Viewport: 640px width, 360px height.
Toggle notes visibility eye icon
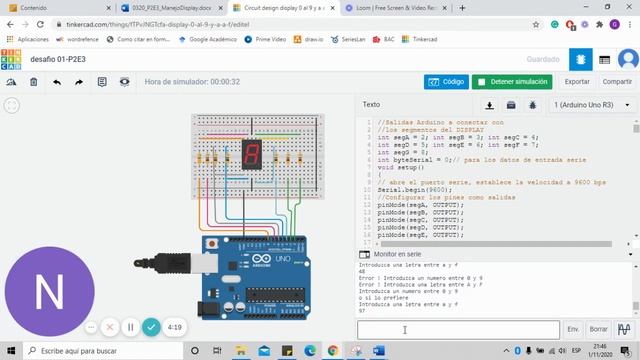(124, 82)
